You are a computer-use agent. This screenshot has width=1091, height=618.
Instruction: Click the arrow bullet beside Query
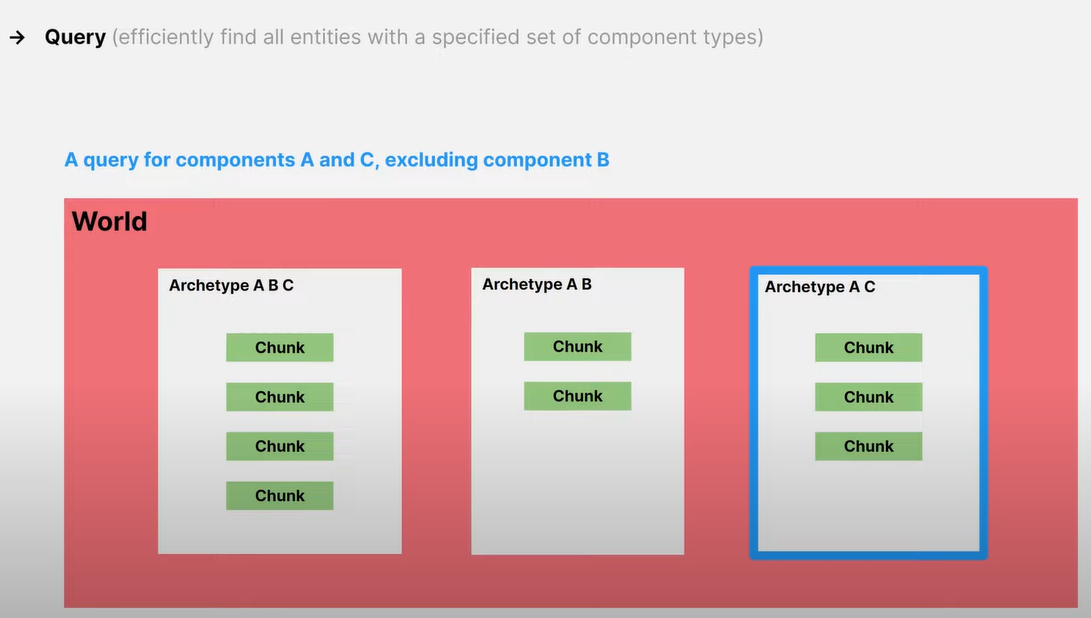coord(17,38)
